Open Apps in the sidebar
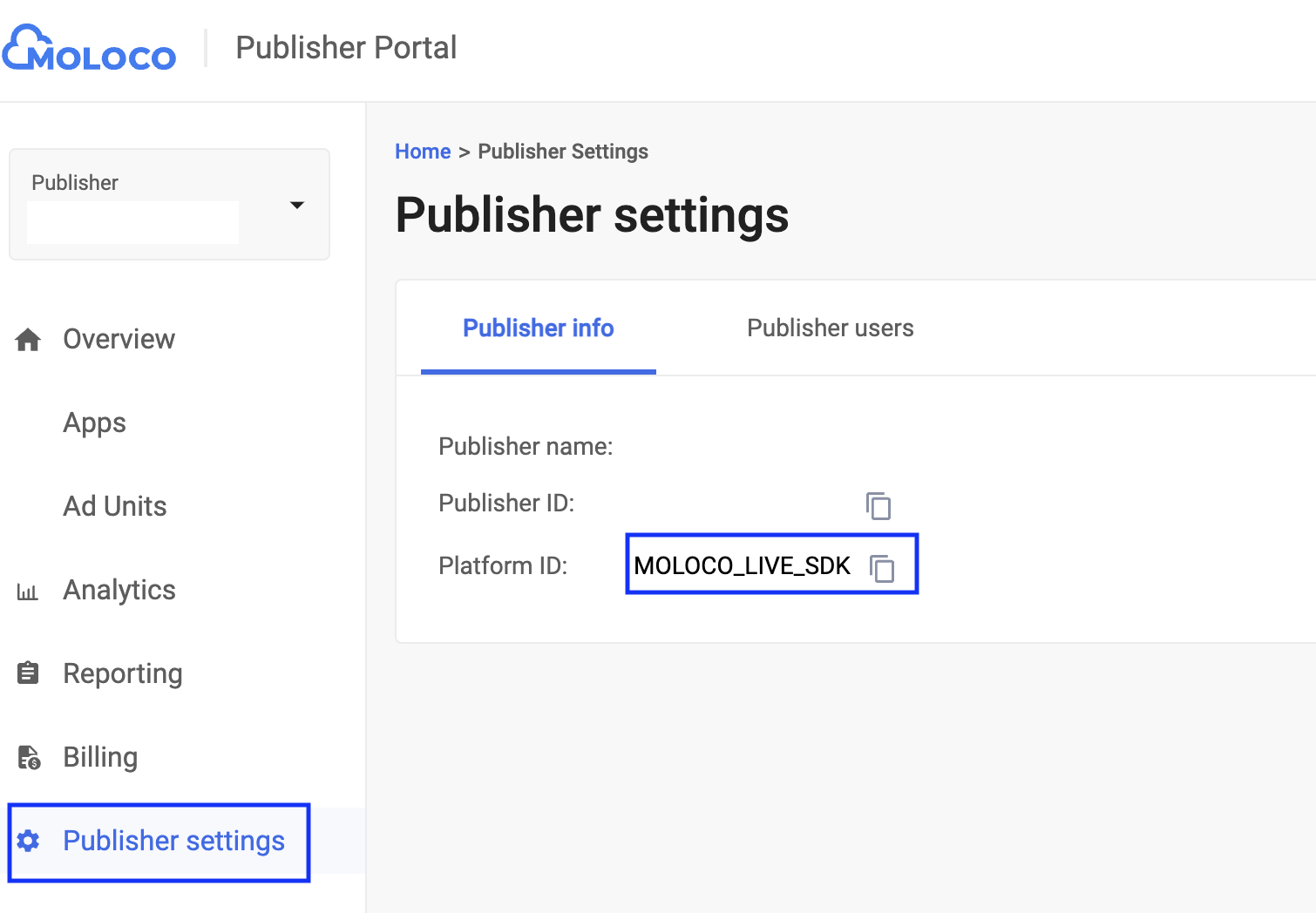 [x=94, y=423]
